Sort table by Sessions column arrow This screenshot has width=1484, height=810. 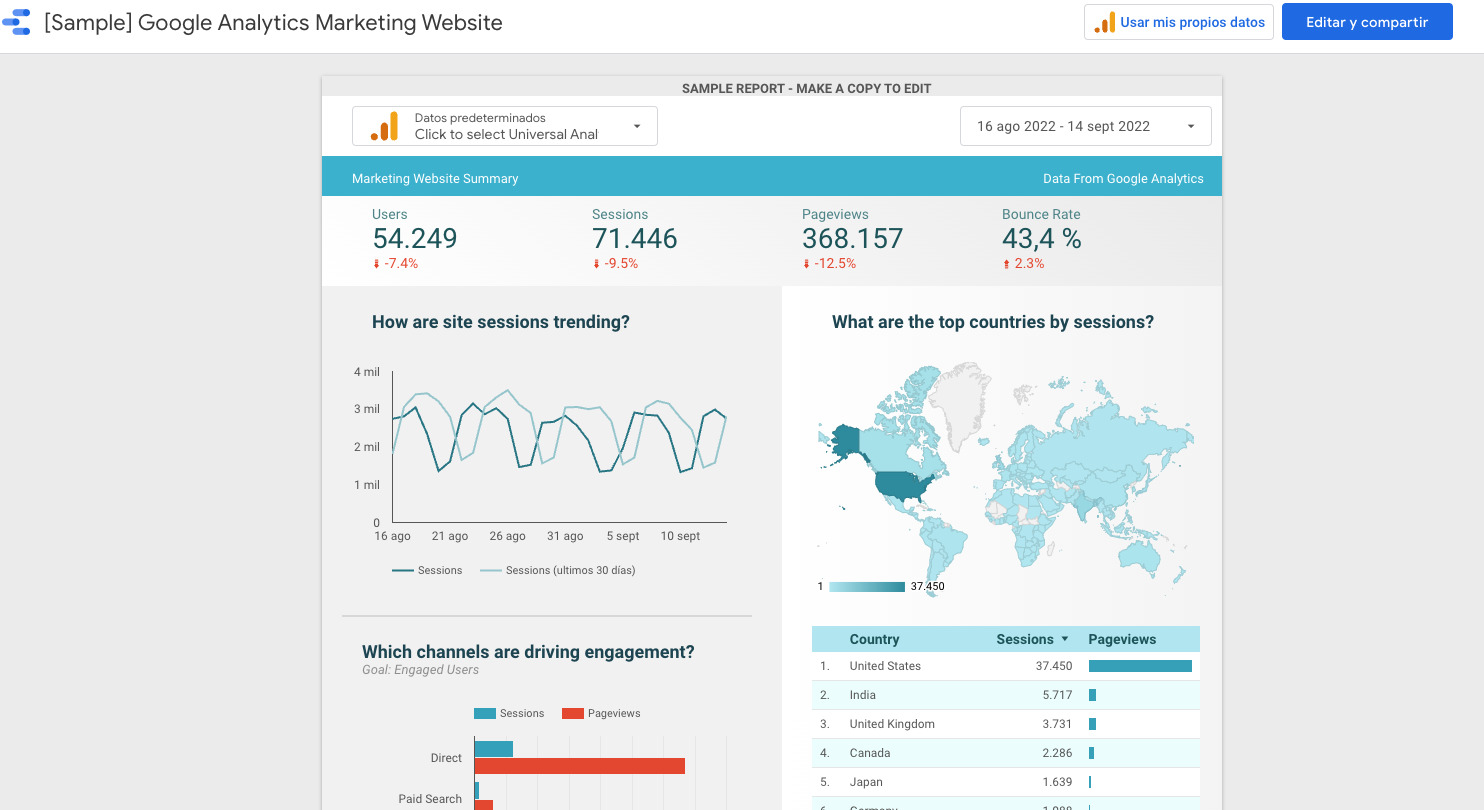pyautogui.click(x=1065, y=639)
